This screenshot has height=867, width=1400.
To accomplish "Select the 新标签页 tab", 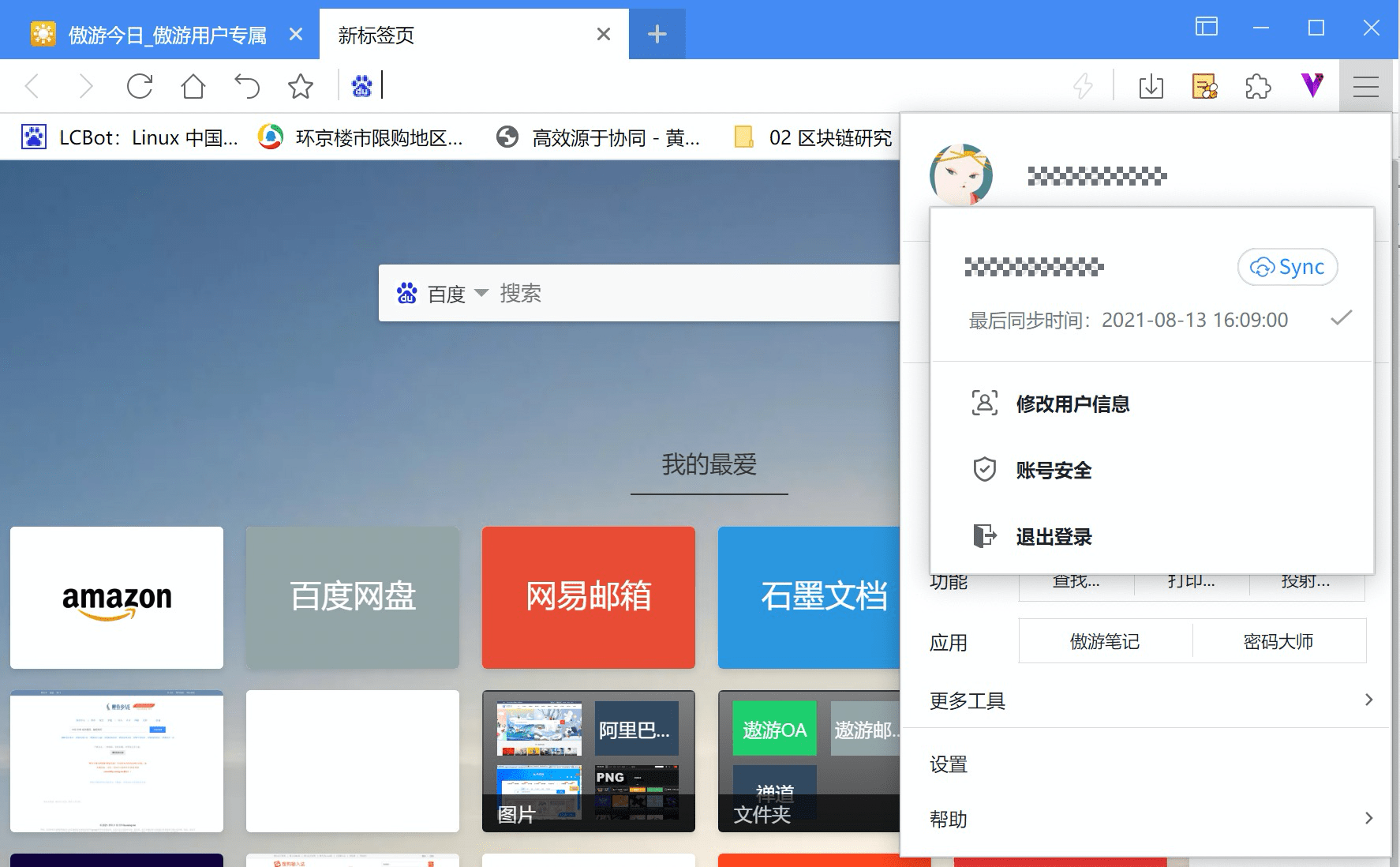I will click(x=474, y=34).
